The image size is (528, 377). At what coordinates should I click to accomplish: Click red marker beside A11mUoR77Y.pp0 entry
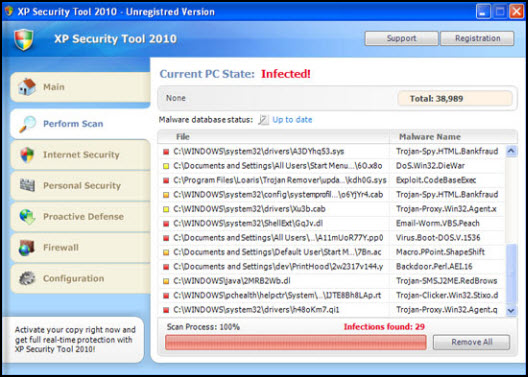coord(166,238)
